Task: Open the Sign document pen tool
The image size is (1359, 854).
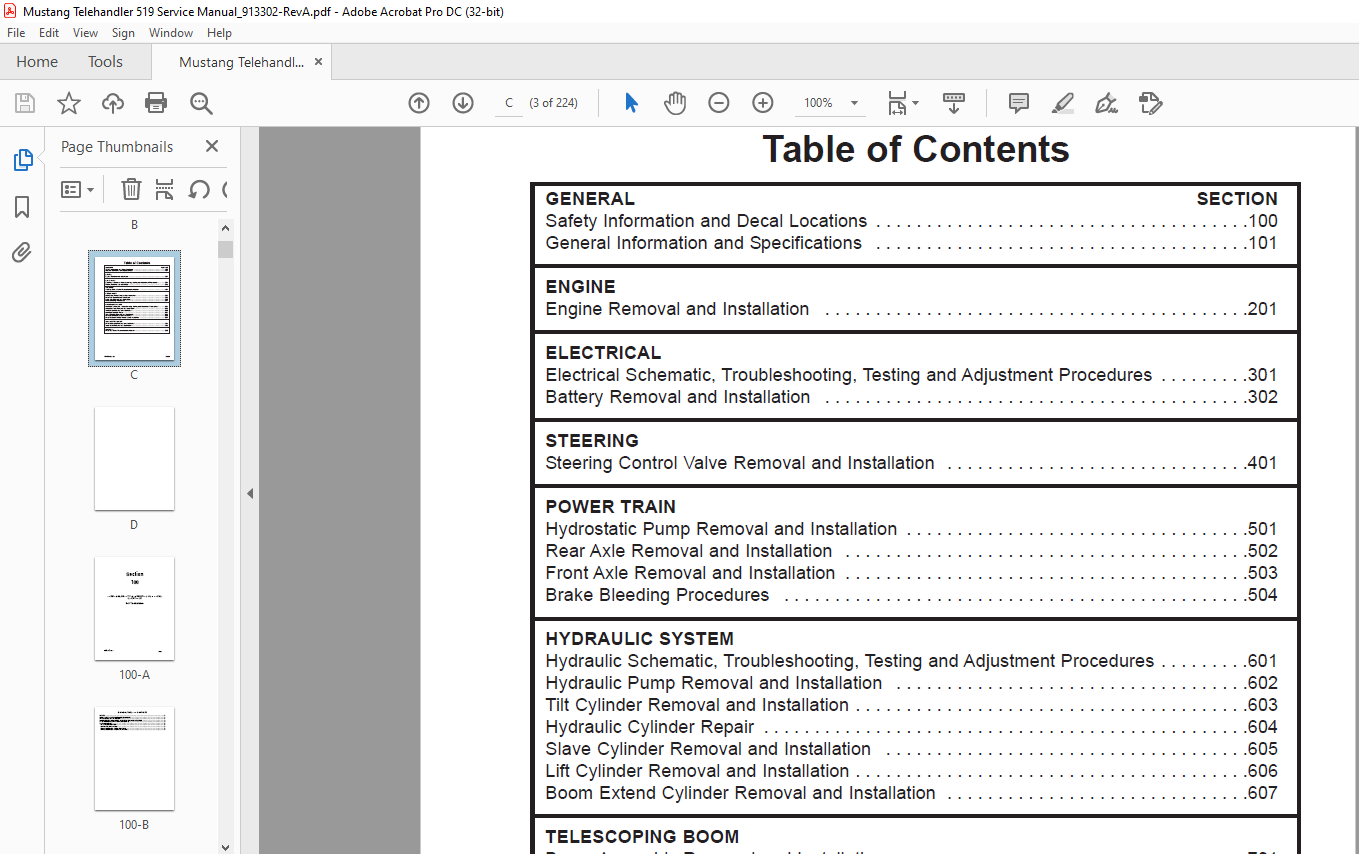Action: tap(1106, 103)
